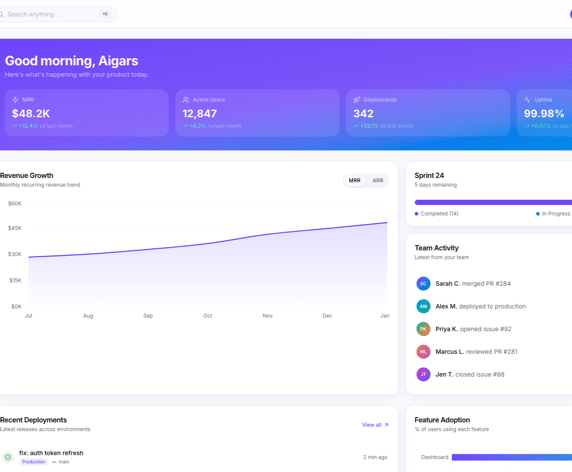The image size is (572, 472).
Task: Click View all link in Recent Deployments
Action: click(375, 425)
